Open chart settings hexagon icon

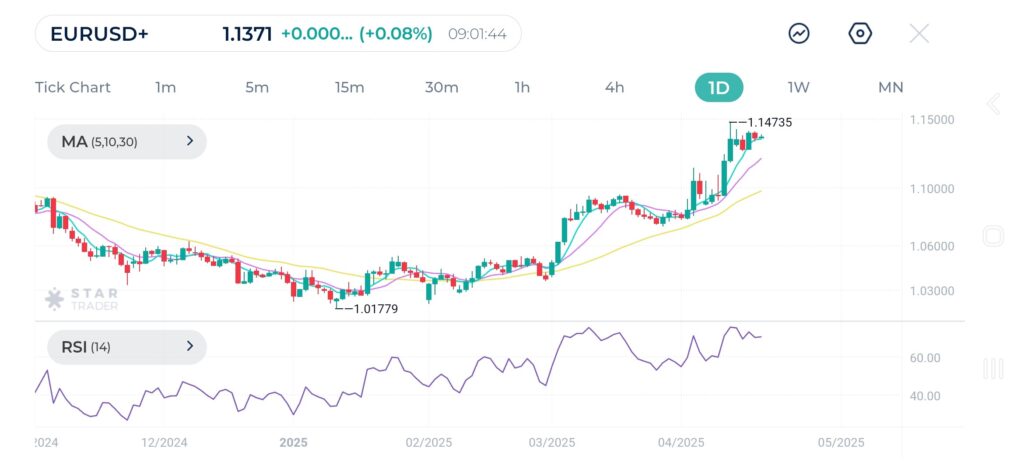[860, 34]
